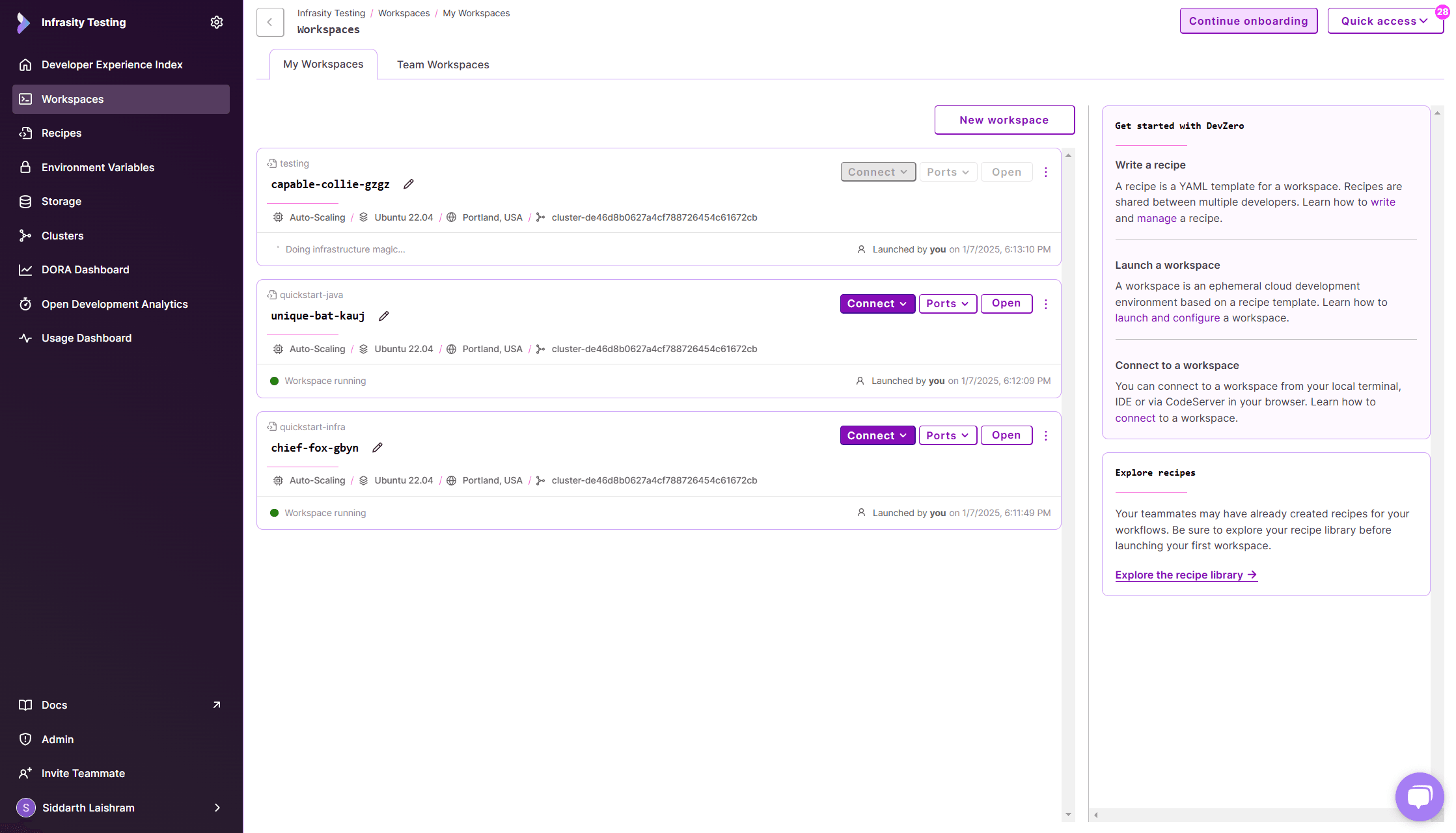1456x833 pixels.
Task: Open DORA Dashboard in the sidebar
Action: pos(85,269)
